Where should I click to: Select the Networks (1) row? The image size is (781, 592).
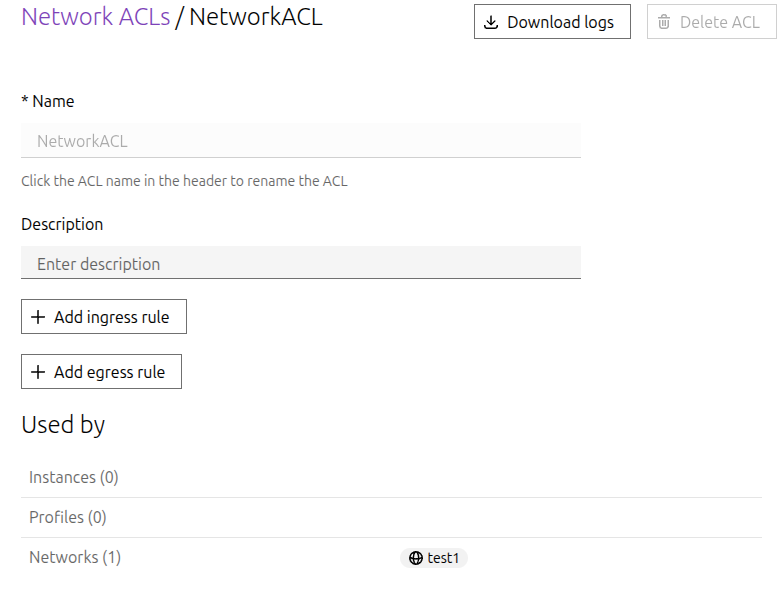[x=75, y=558]
